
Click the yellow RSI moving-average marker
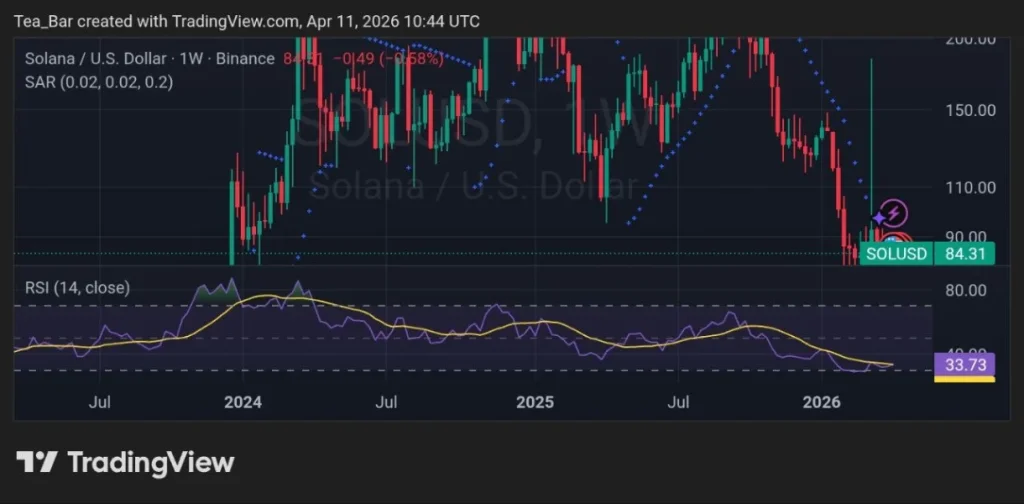pyautogui.click(x=964, y=379)
